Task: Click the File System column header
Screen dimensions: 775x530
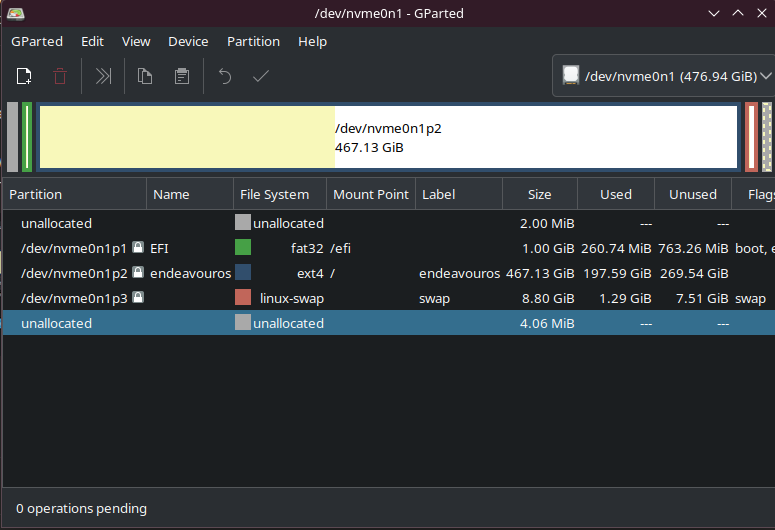Action: (280, 194)
